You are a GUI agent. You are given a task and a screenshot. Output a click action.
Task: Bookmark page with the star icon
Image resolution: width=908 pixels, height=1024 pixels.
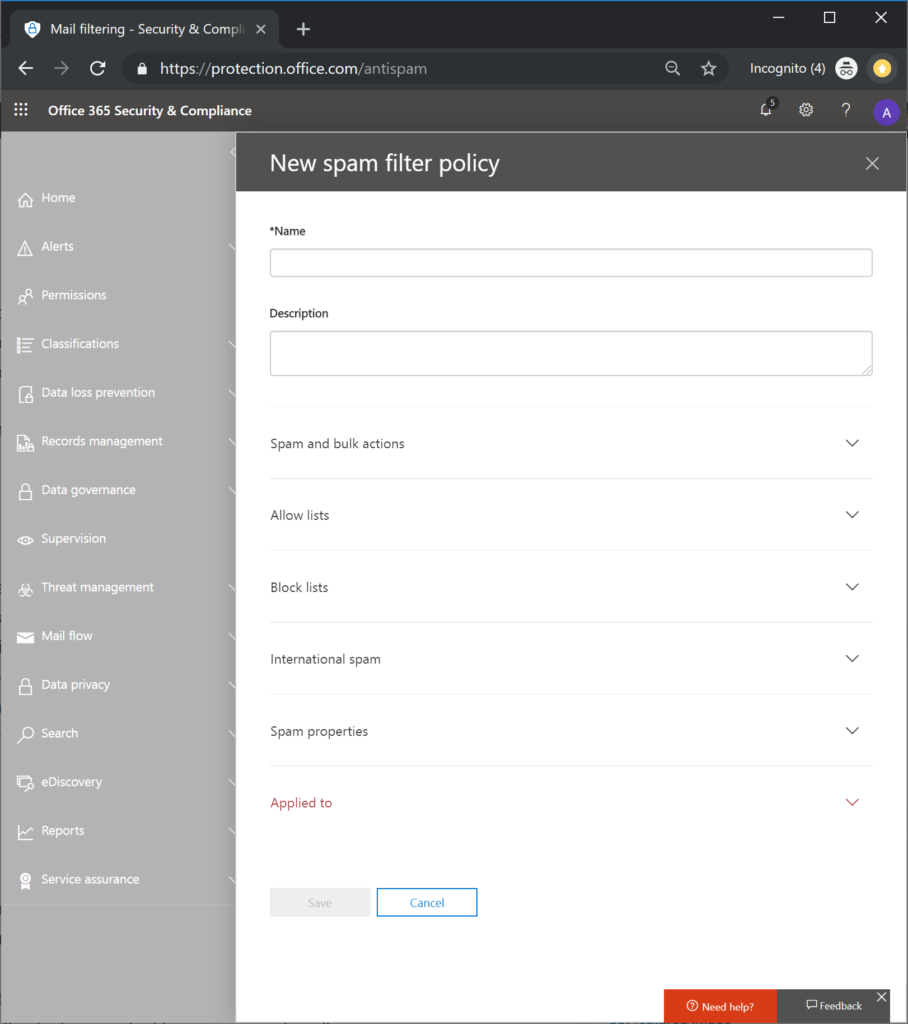708,69
